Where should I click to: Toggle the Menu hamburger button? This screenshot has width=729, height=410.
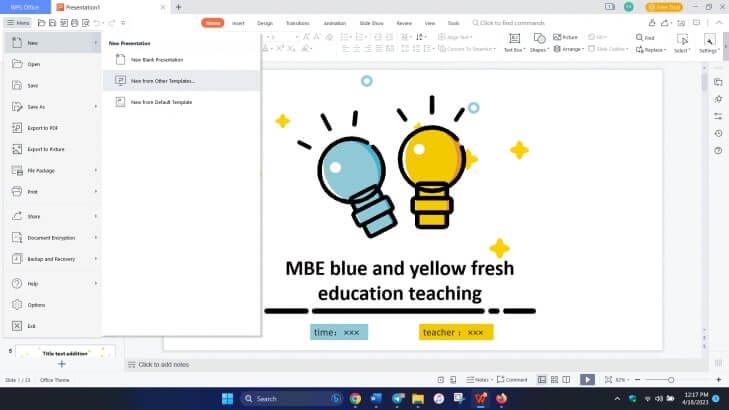[x=17, y=22]
